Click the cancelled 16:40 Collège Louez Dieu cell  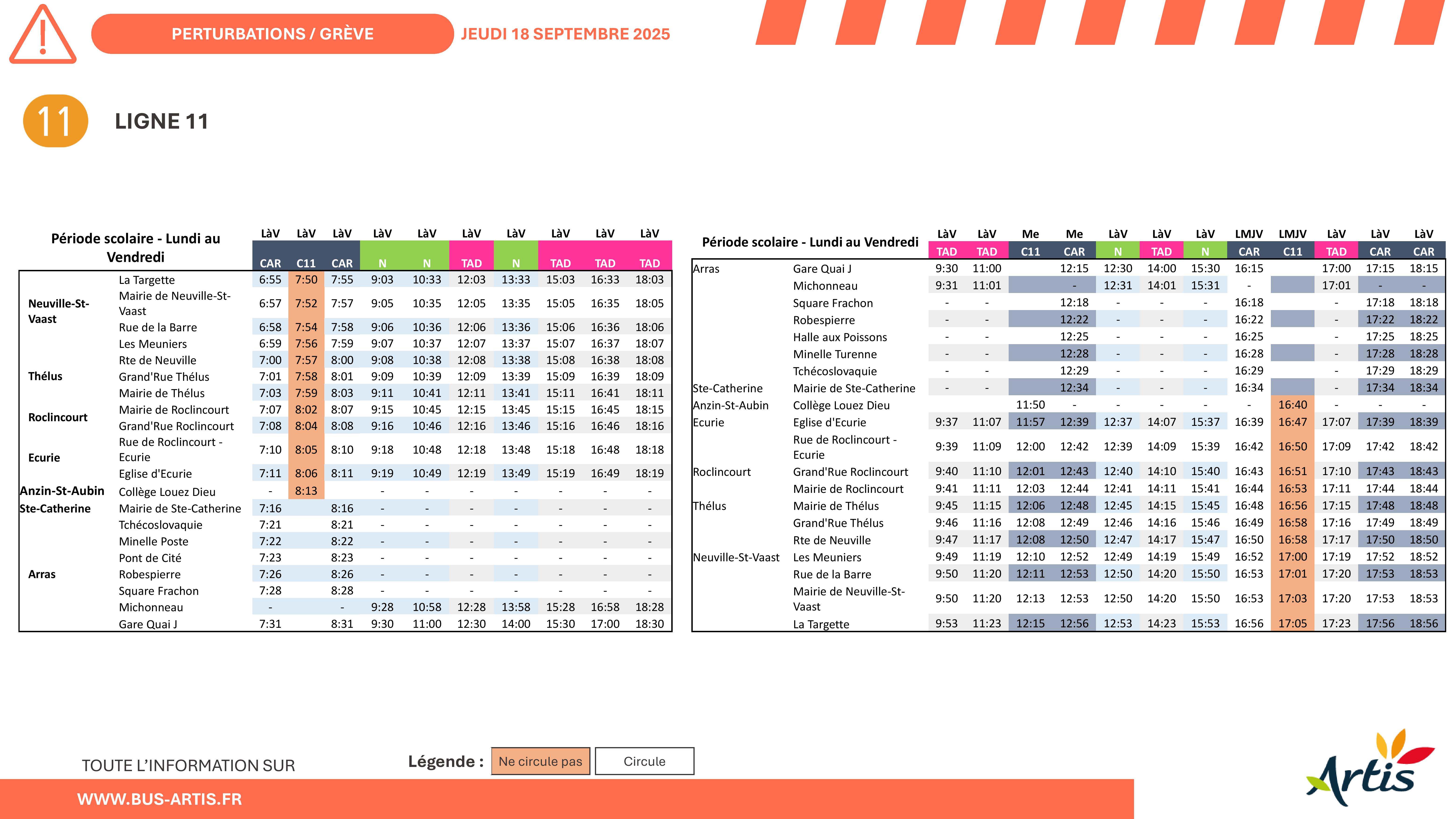point(1293,405)
